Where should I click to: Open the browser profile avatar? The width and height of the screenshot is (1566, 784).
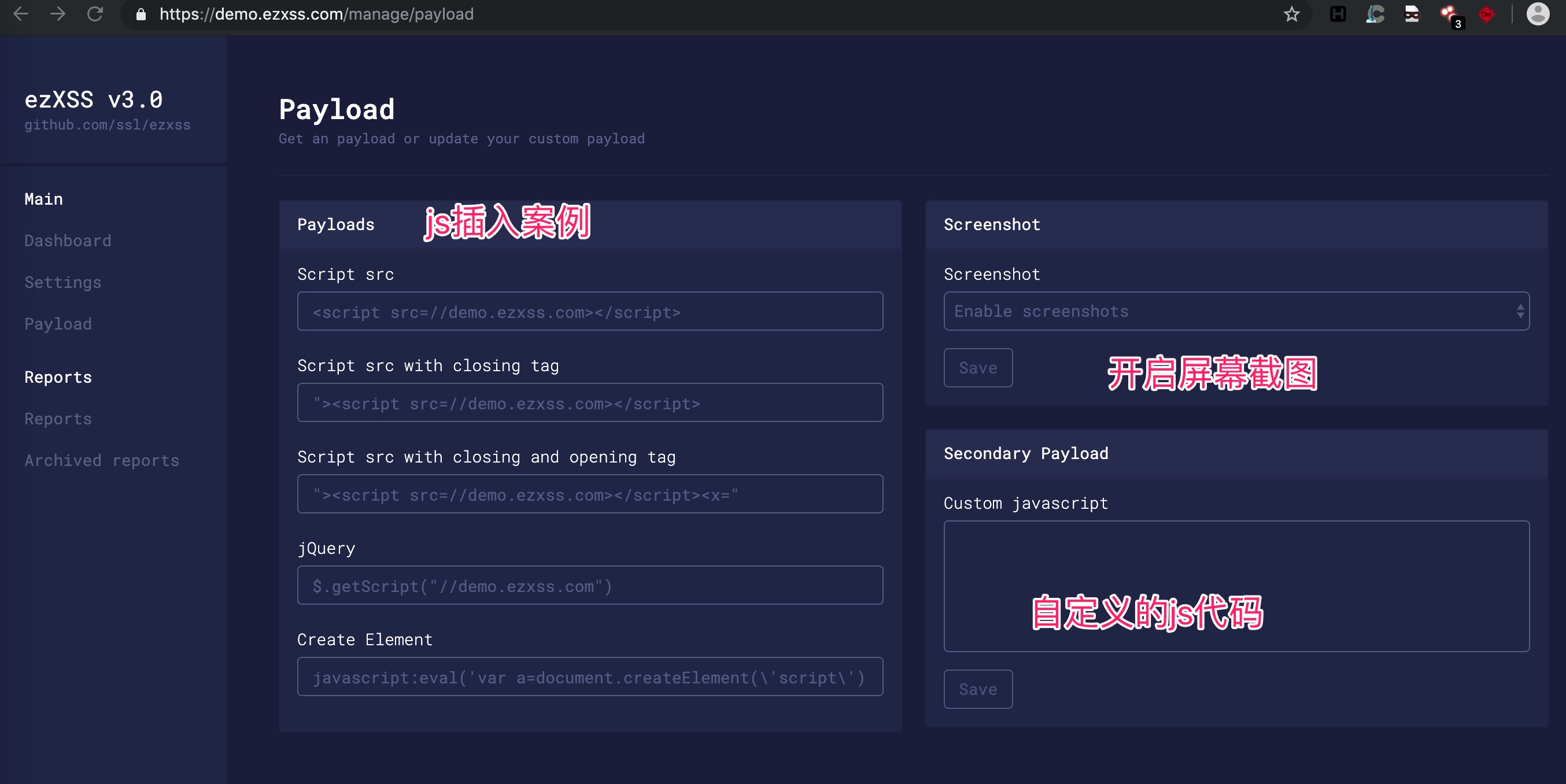click(x=1538, y=14)
